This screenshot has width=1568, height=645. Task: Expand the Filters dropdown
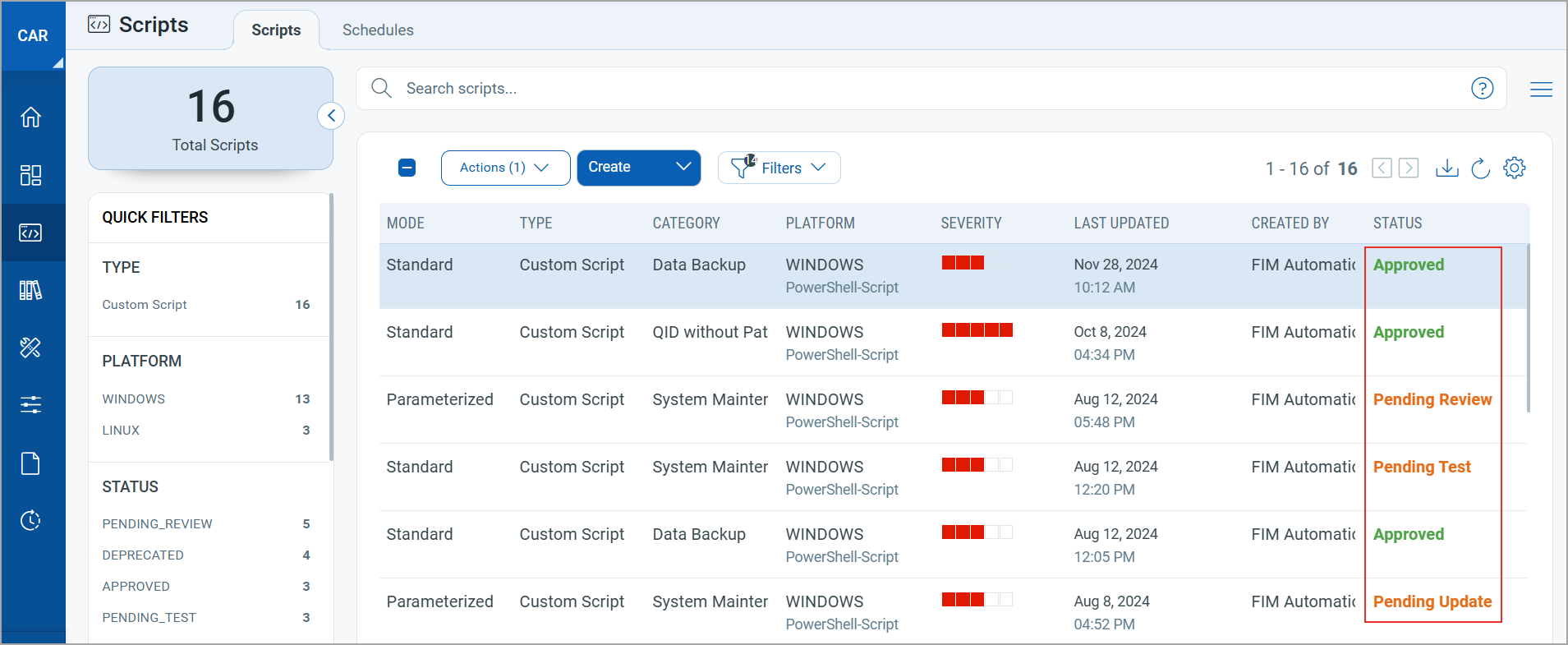click(779, 168)
